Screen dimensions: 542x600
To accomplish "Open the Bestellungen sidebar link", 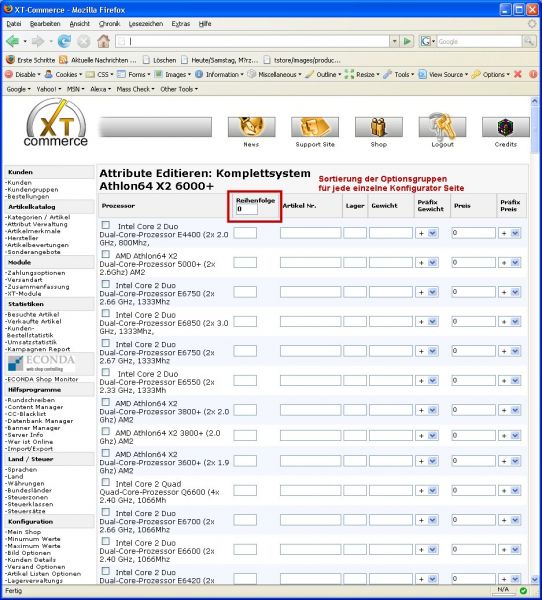I will 28,196.
